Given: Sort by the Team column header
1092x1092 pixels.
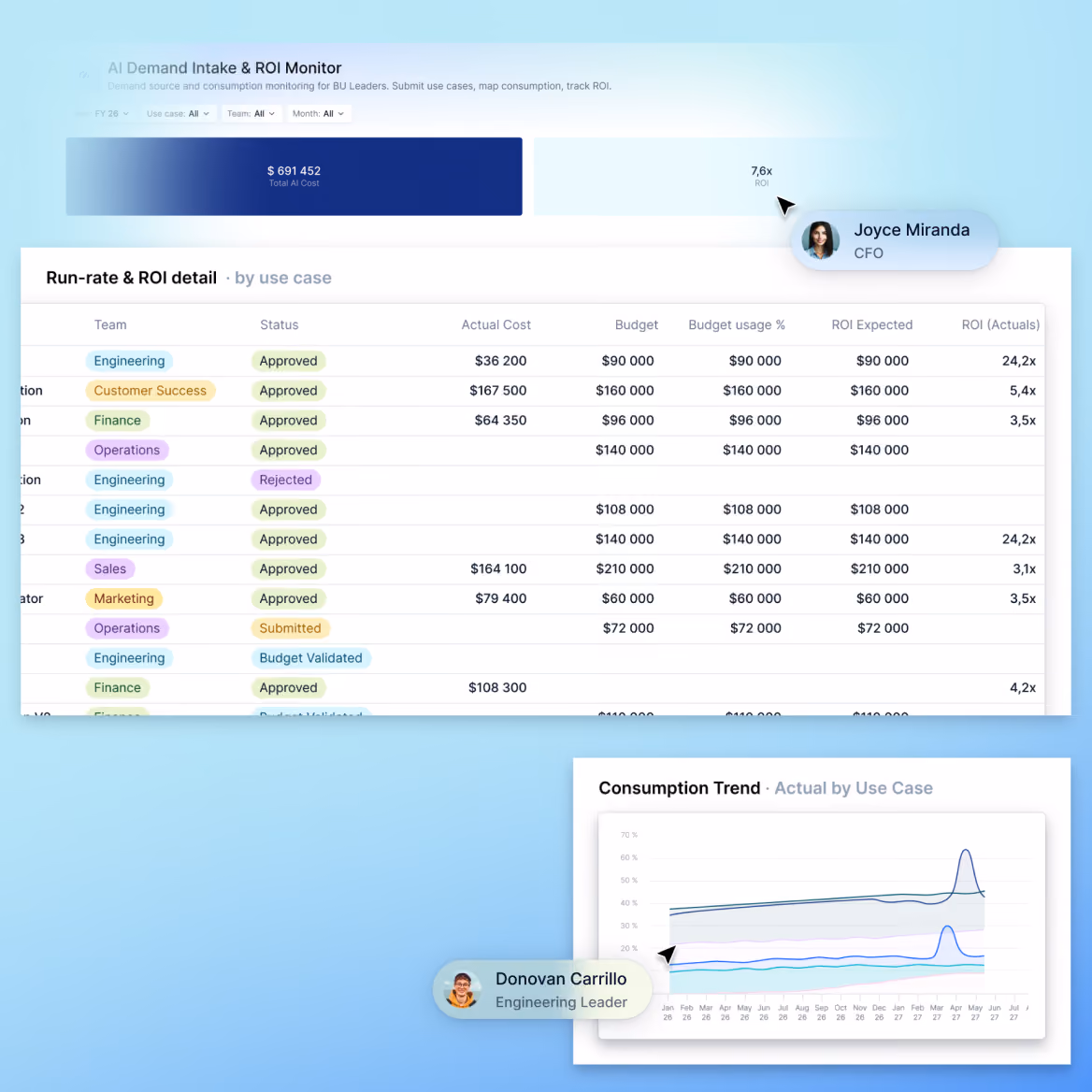Looking at the screenshot, I should pyautogui.click(x=110, y=324).
